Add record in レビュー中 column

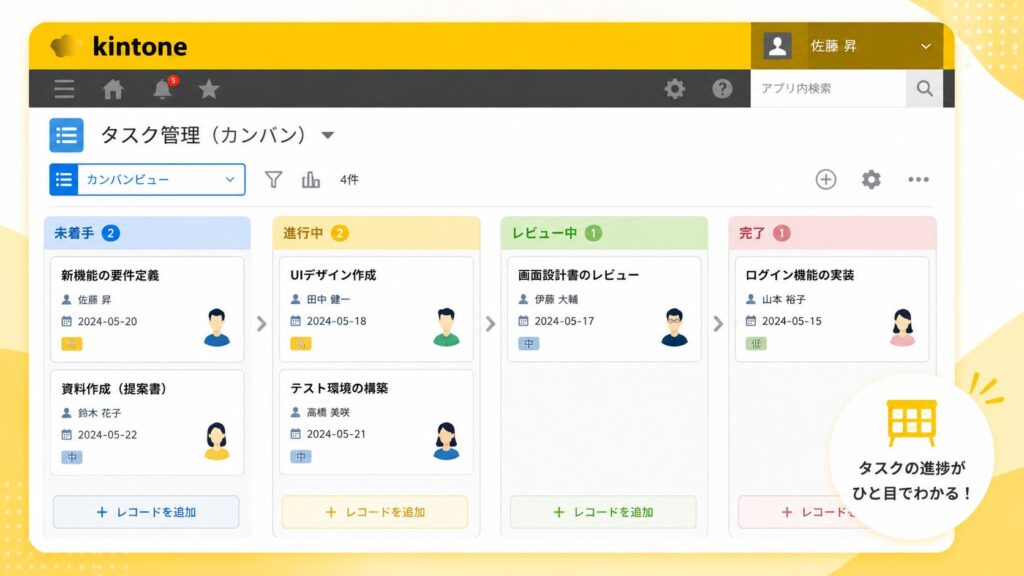tap(603, 512)
